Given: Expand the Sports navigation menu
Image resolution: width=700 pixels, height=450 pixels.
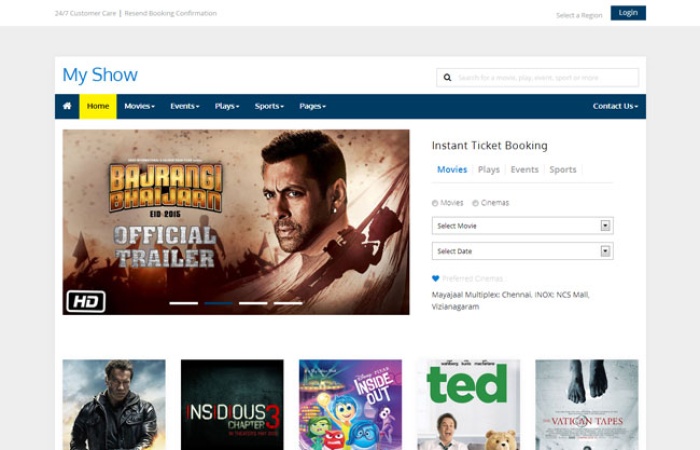Looking at the screenshot, I should click(269, 106).
